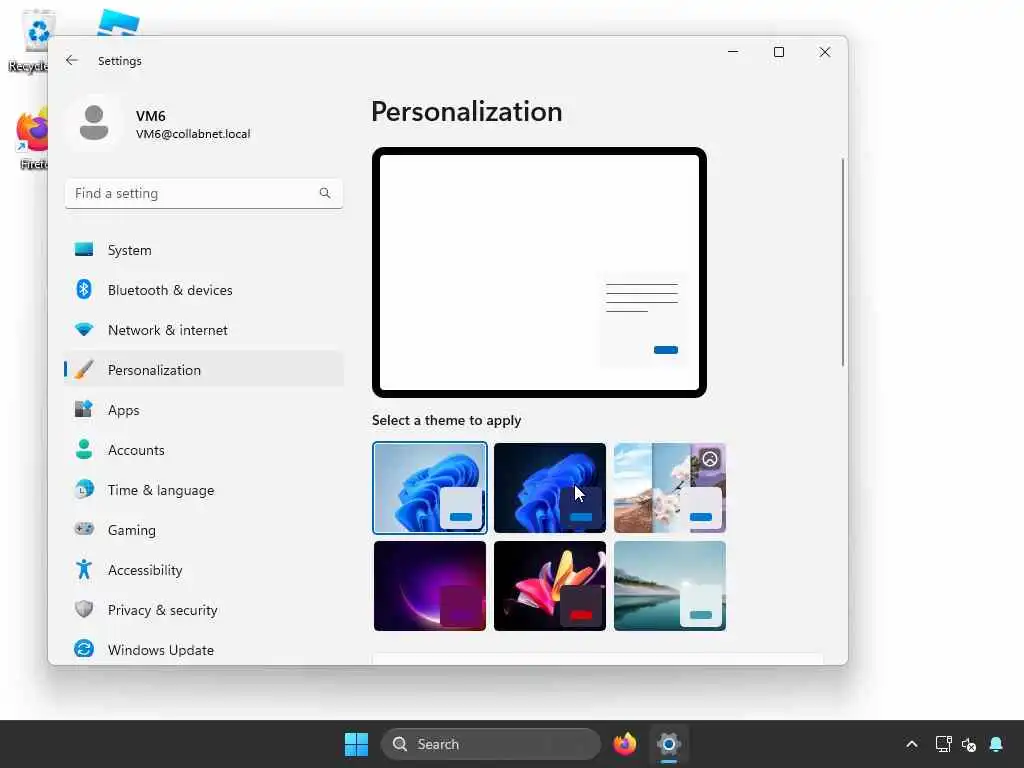Image resolution: width=1024 pixels, height=768 pixels.
Task: Click the Time & language clock icon
Action: (84, 489)
